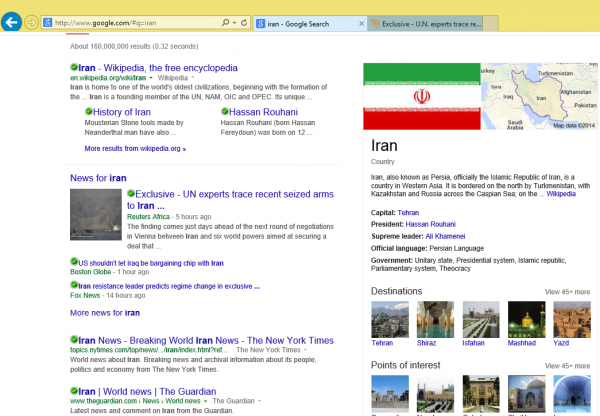600x416 pixels.
Task: Close the iran - Google Search tab
Action: (x=361, y=24)
